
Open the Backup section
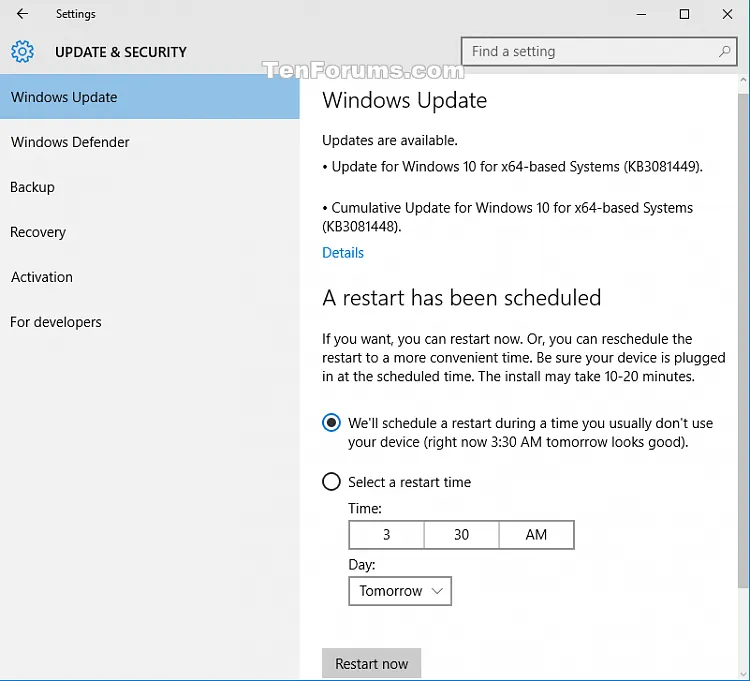pyautogui.click(x=150, y=187)
